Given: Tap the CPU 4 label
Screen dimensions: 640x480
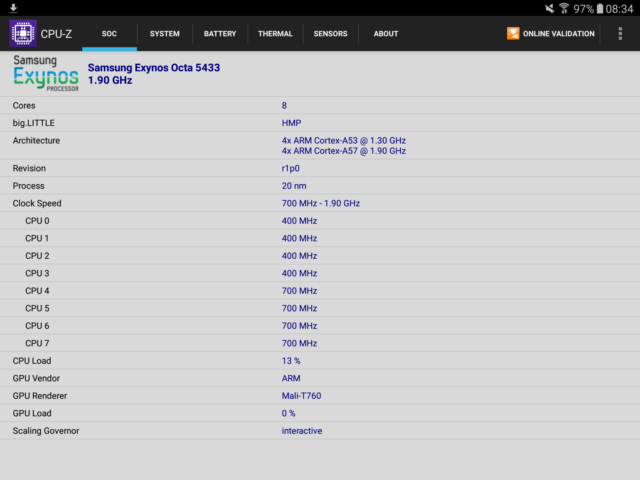Looking at the screenshot, I should point(37,291).
